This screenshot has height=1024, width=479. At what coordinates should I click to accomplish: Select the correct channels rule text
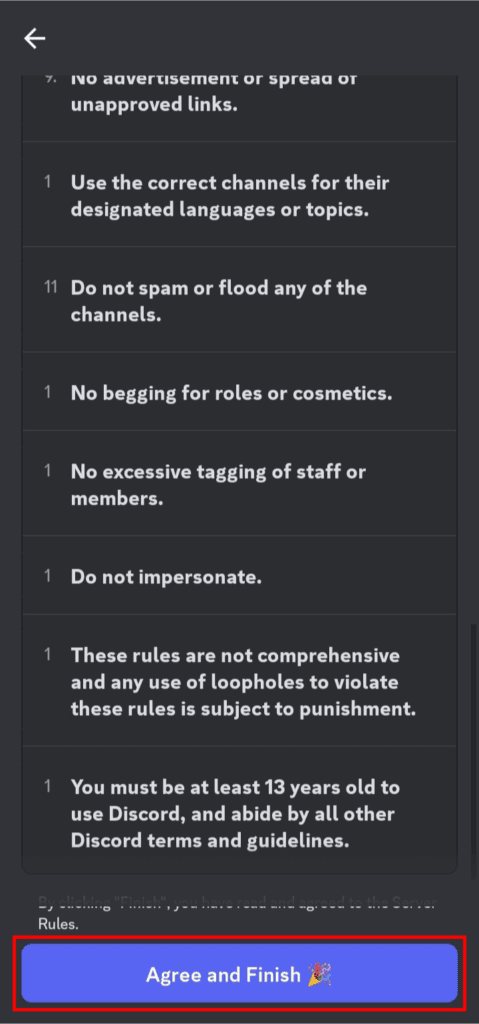(230, 197)
